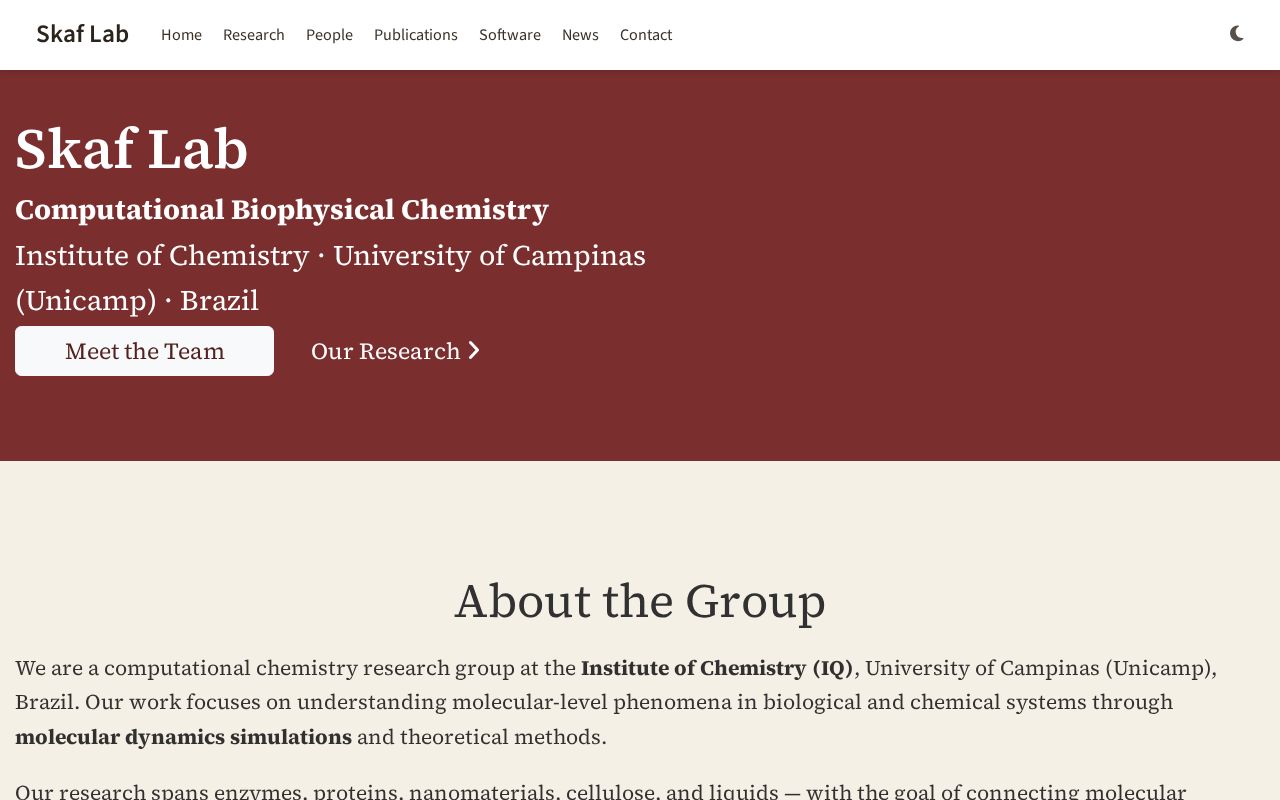This screenshot has width=1280, height=800.
Task: Toggle dark mode with the moon icon
Action: pyautogui.click(x=1237, y=34)
